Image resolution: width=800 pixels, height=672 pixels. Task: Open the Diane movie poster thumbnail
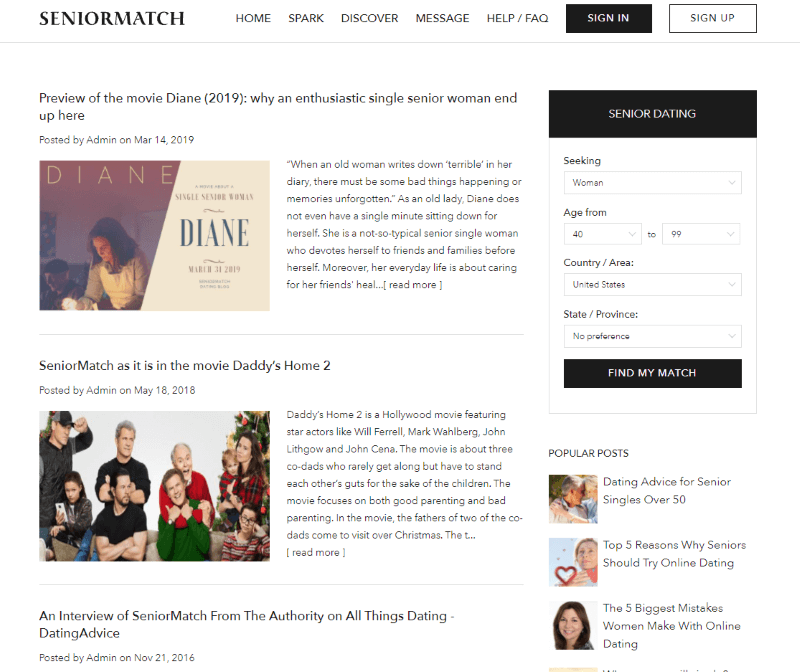pos(155,235)
